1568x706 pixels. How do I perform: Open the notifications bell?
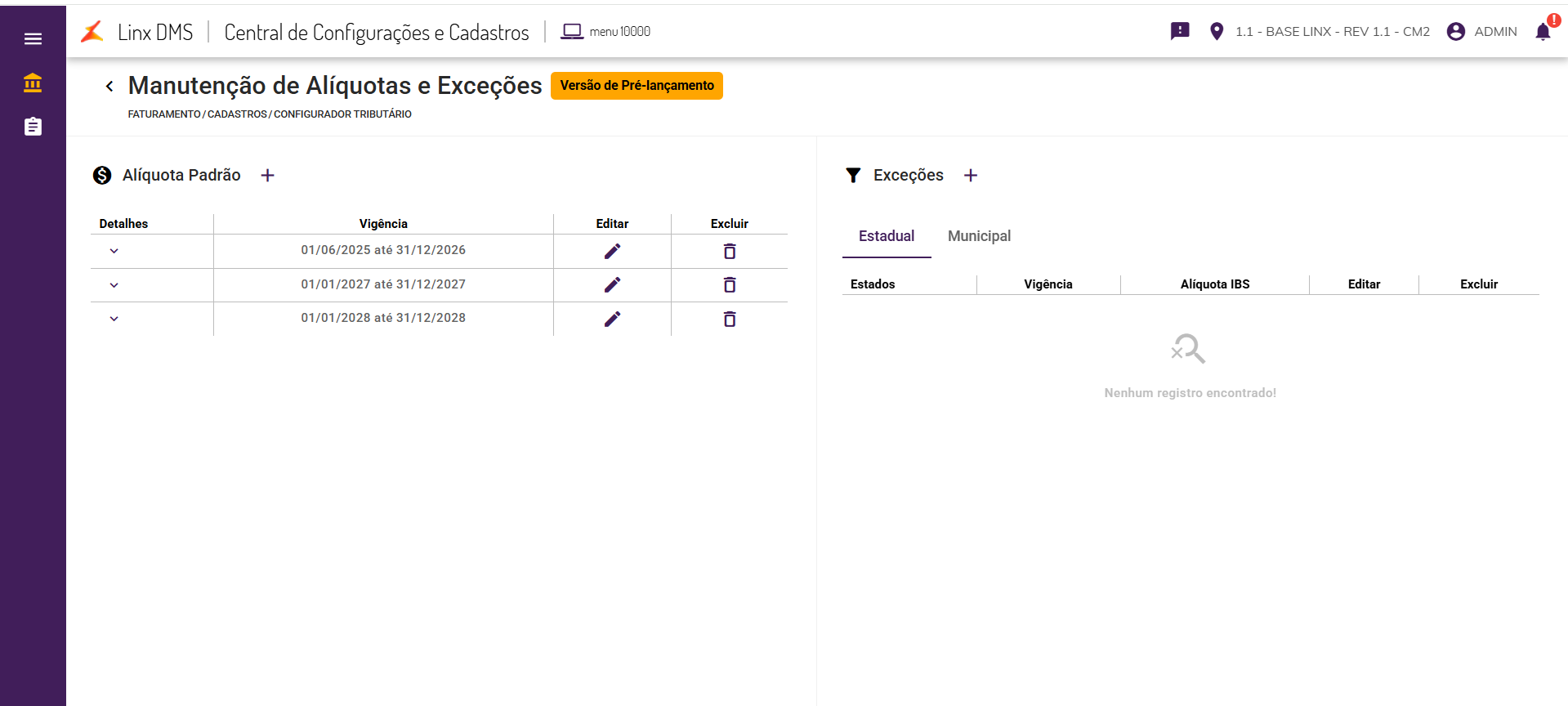click(1543, 32)
